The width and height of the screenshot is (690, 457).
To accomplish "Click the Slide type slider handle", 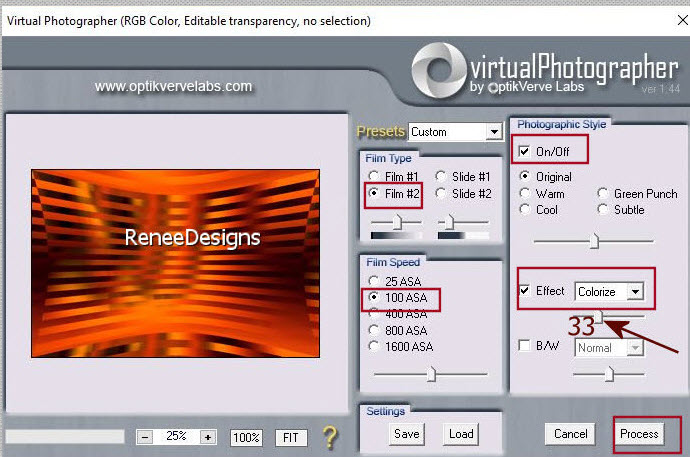I will [x=449, y=222].
